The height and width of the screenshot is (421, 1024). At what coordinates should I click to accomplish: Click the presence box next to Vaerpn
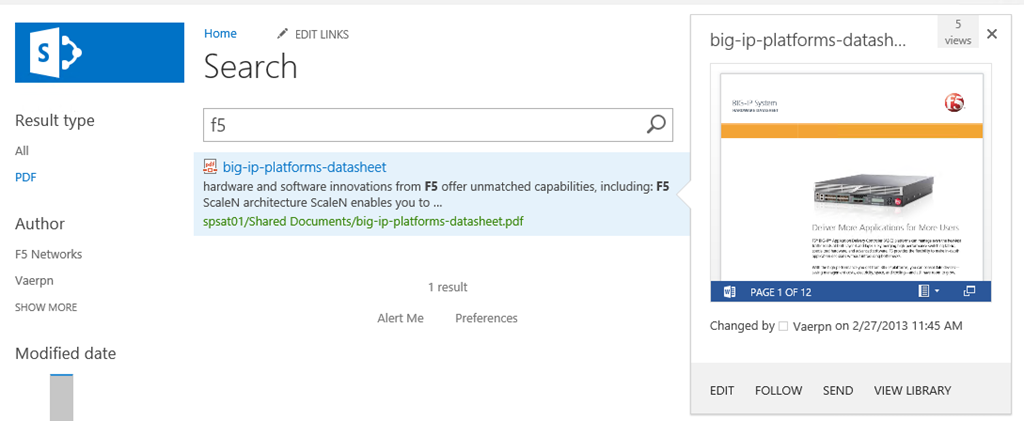[x=783, y=326]
